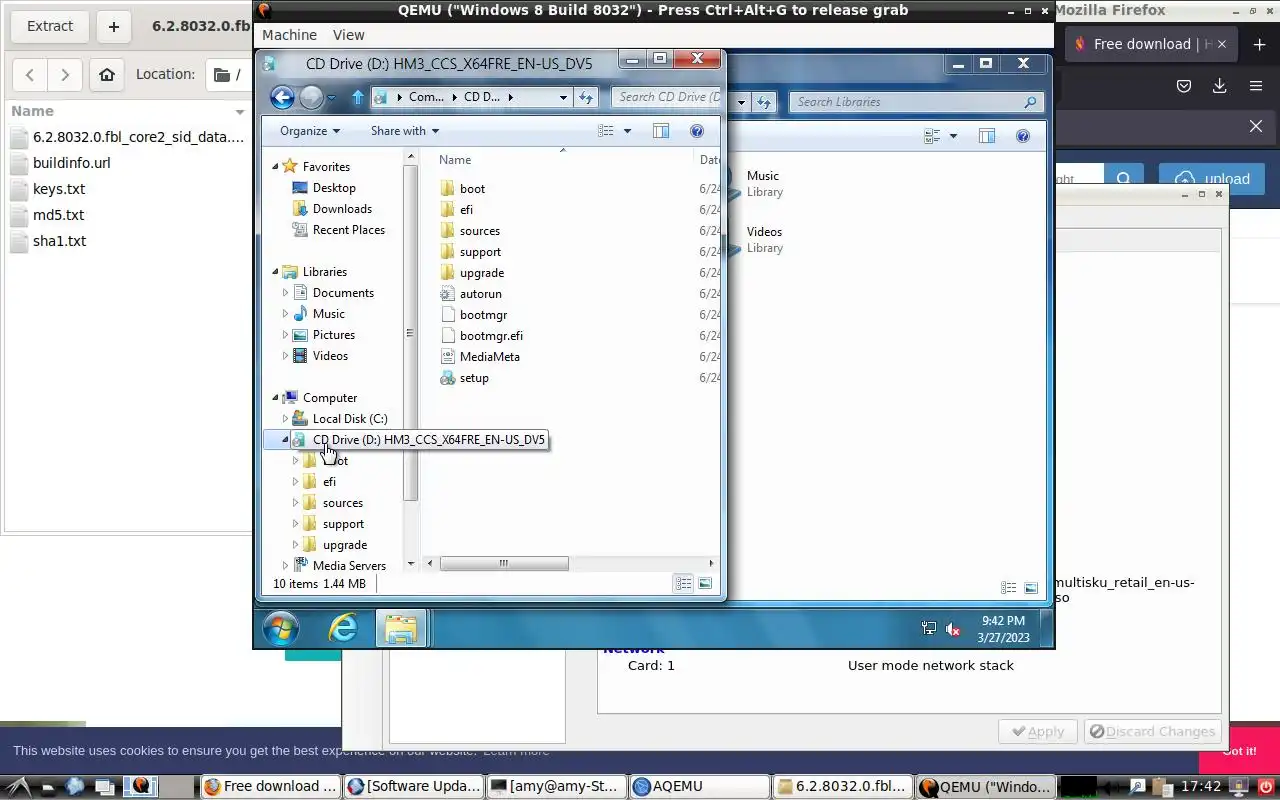Click guest clock showing 9:42 PM

(1003, 629)
